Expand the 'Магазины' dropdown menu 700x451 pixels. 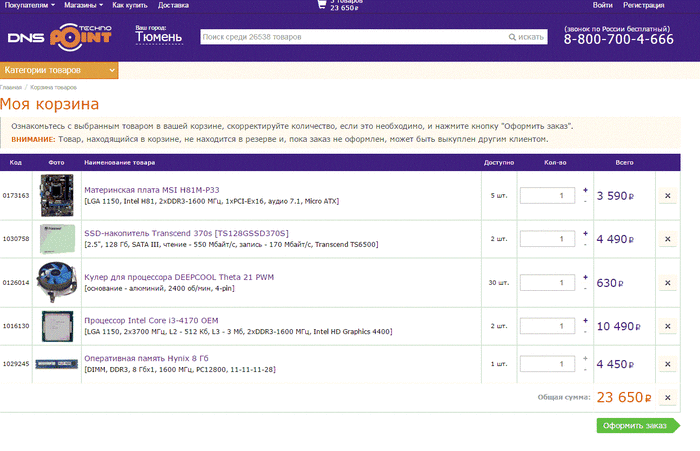pyautogui.click(x=83, y=5)
